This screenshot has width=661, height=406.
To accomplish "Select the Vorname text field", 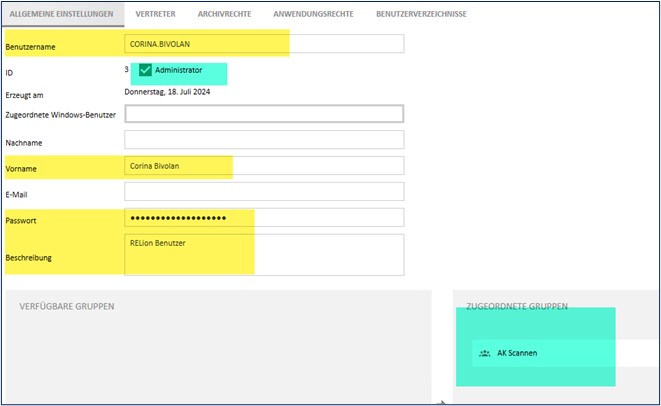I will tap(264, 166).
